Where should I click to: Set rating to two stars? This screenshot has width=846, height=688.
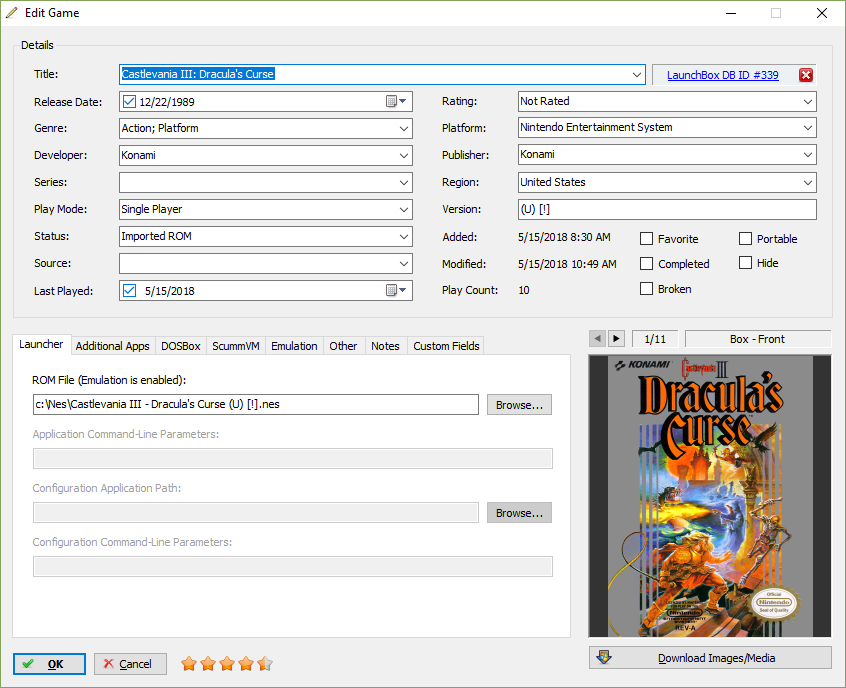pos(208,664)
